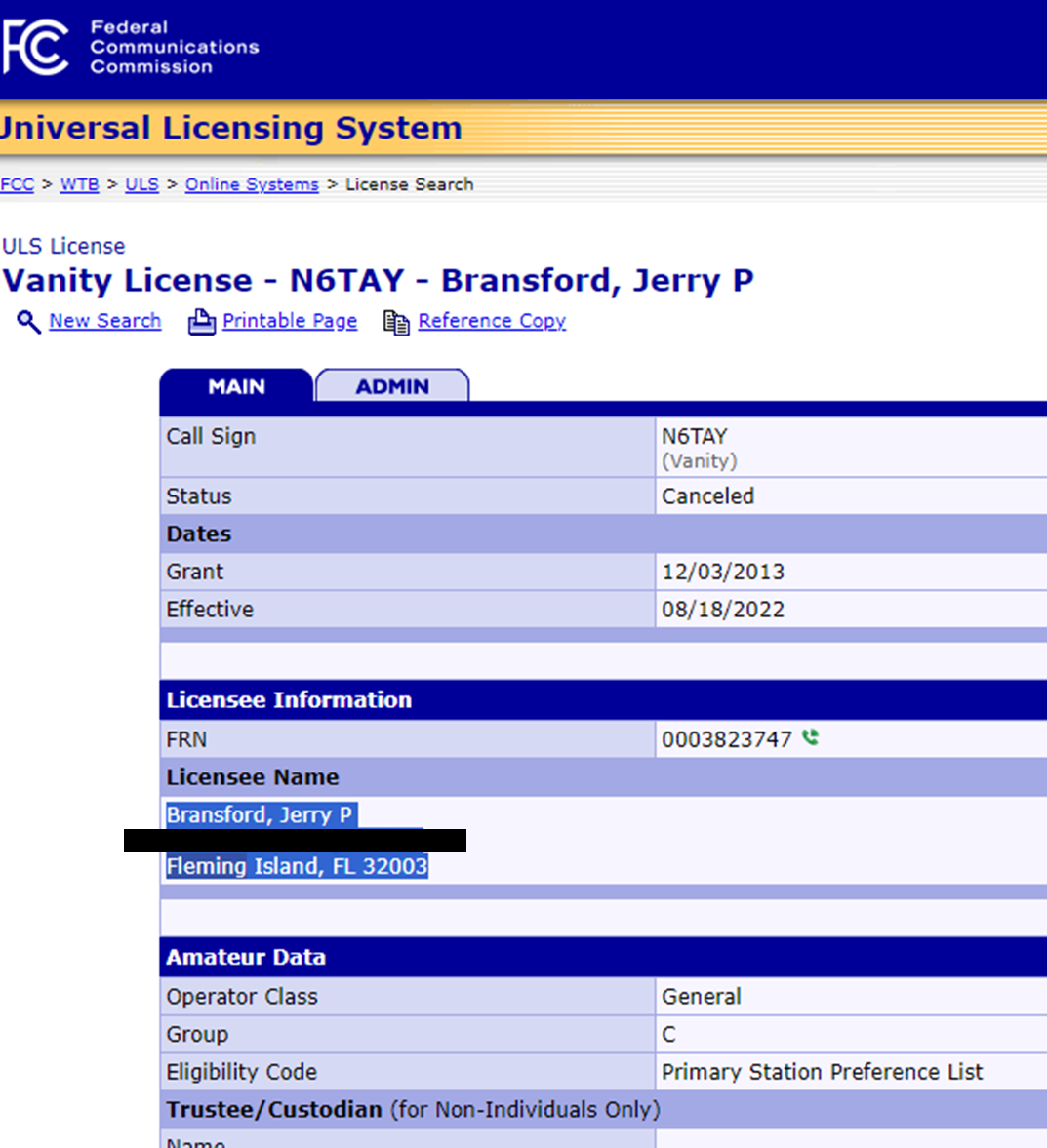The width and height of the screenshot is (1047, 1148).
Task: Follow the ULS breadcrumb link
Action: 141,184
